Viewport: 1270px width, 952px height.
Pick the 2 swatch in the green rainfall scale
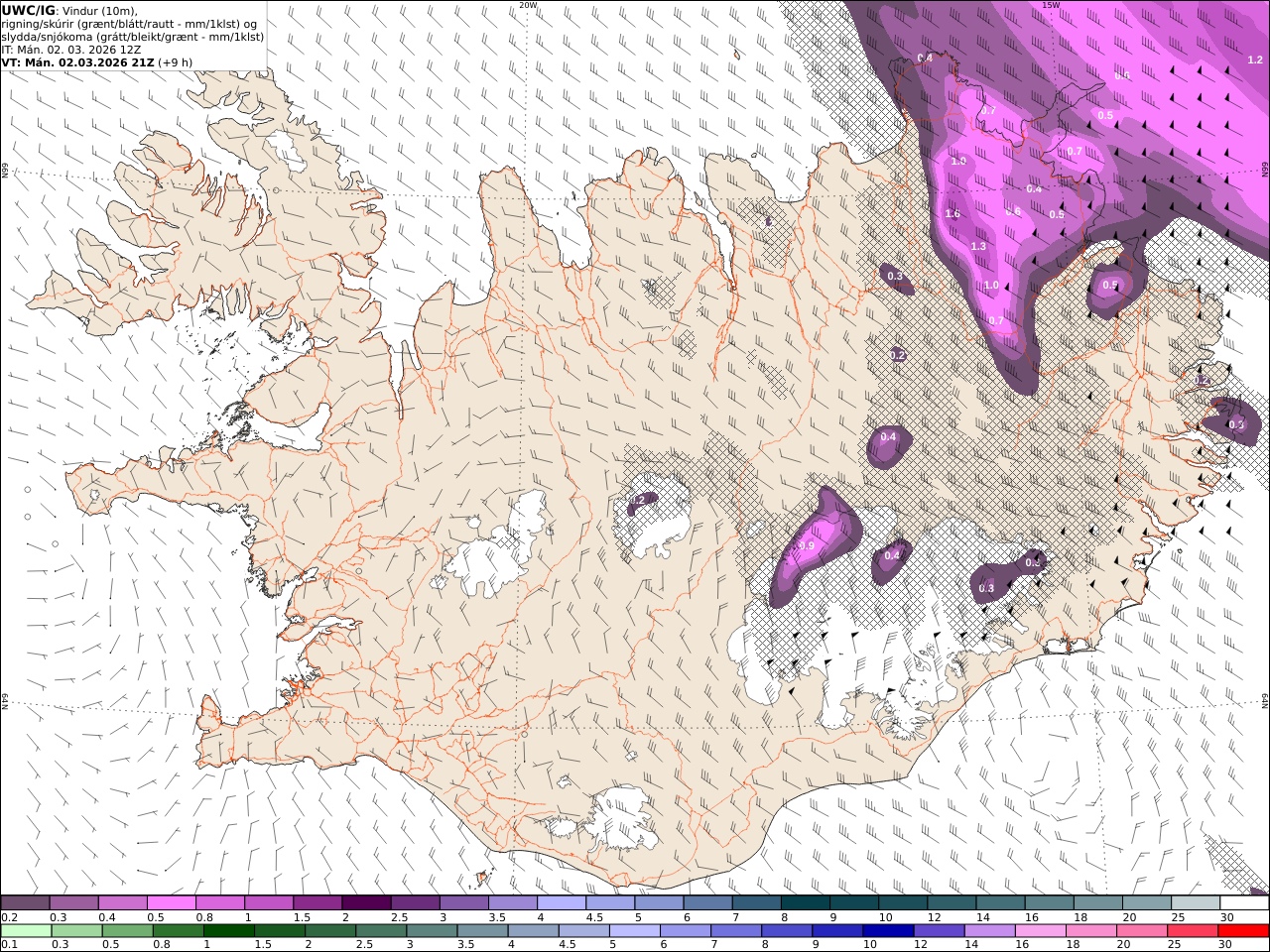point(330,930)
